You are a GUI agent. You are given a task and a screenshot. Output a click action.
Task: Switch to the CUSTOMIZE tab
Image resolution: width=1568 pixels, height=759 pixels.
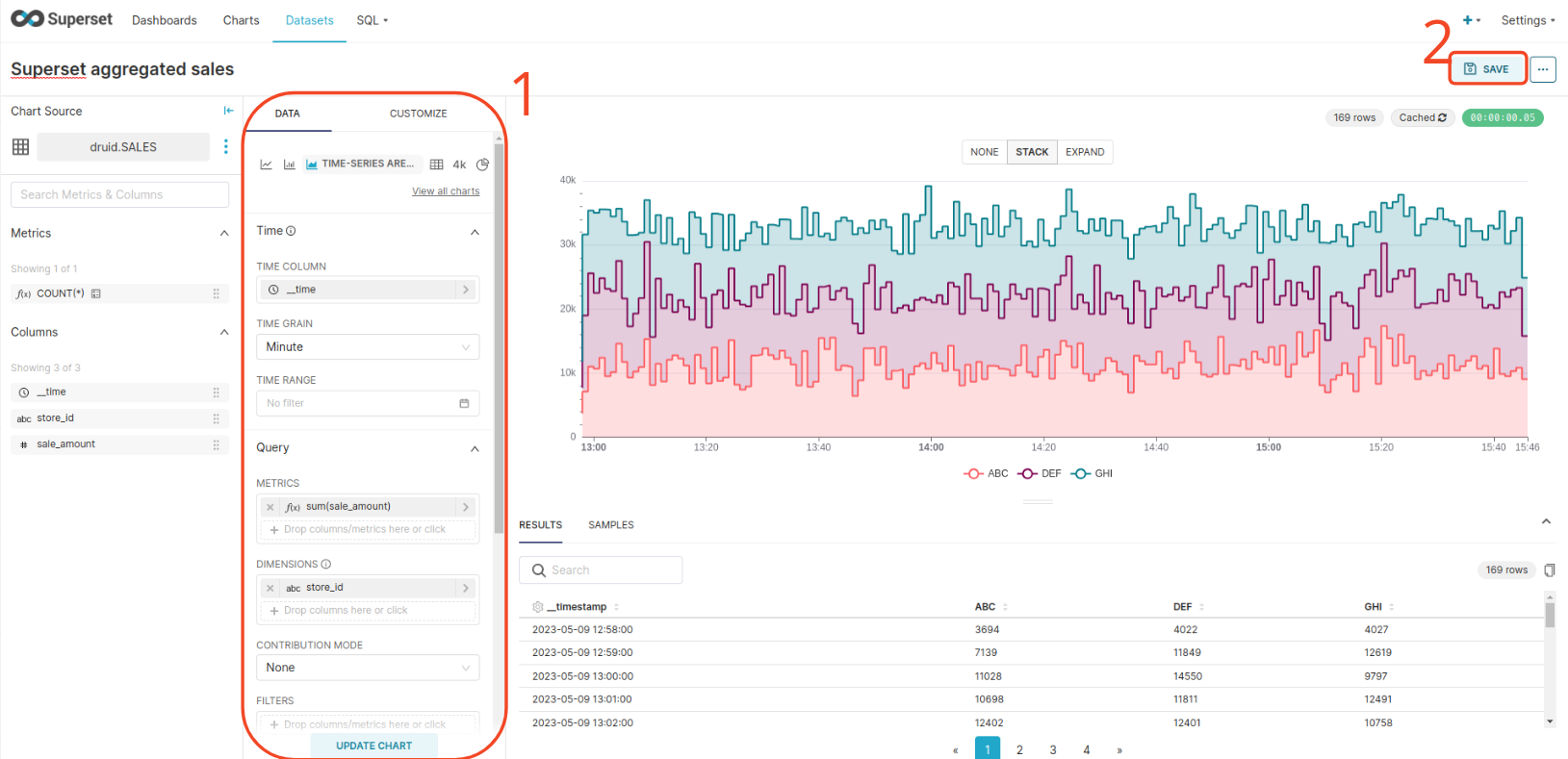[418, 114]
